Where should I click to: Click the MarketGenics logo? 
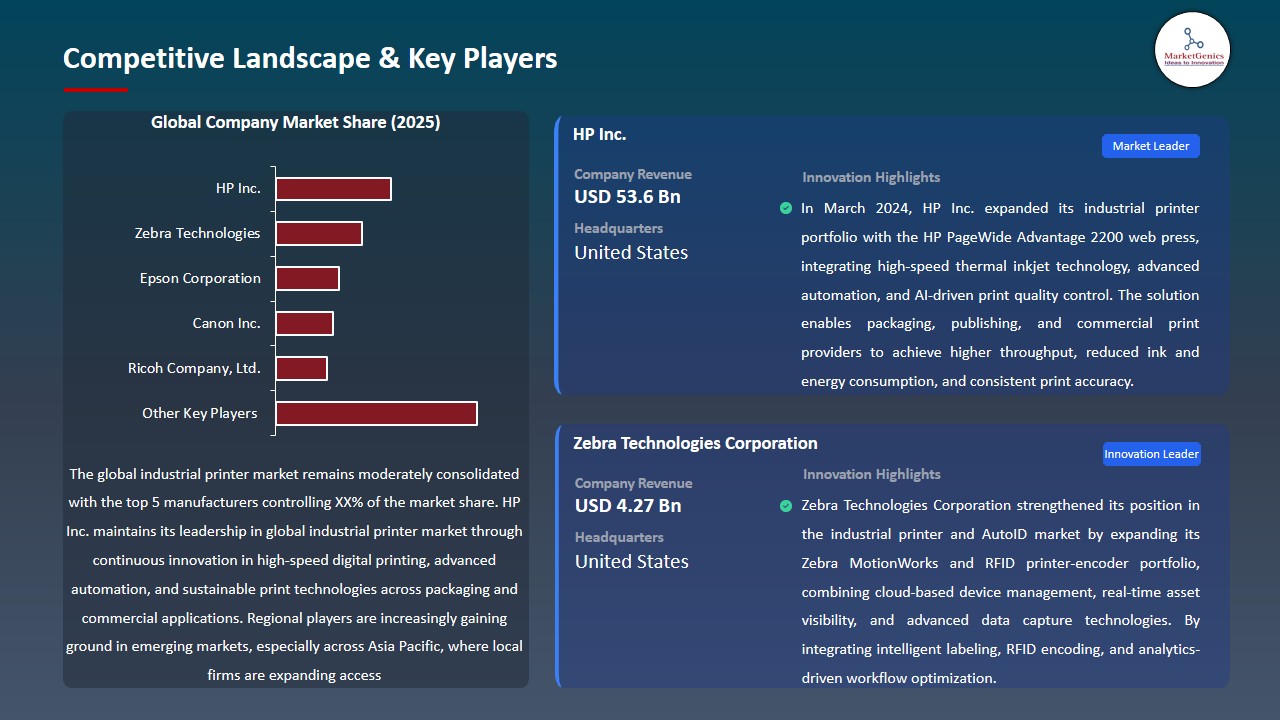[1192, 49]
